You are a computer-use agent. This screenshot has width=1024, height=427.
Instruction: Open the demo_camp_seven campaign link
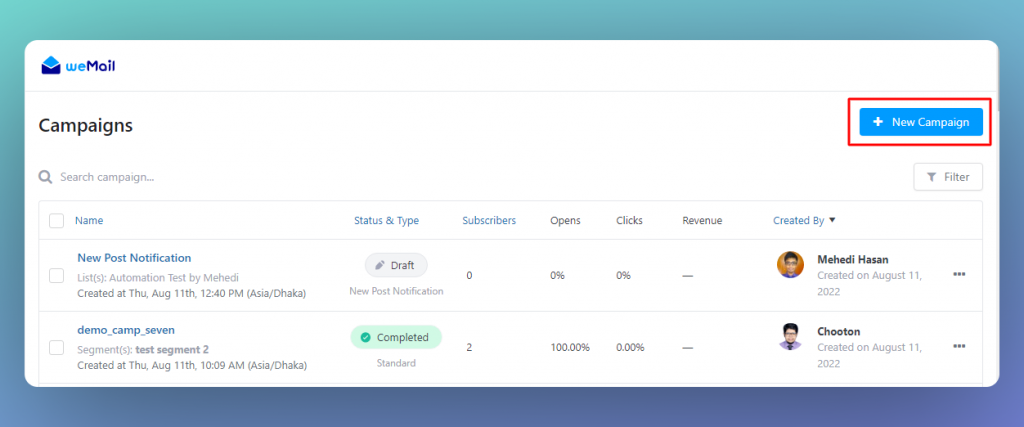[x=126, y=330]
